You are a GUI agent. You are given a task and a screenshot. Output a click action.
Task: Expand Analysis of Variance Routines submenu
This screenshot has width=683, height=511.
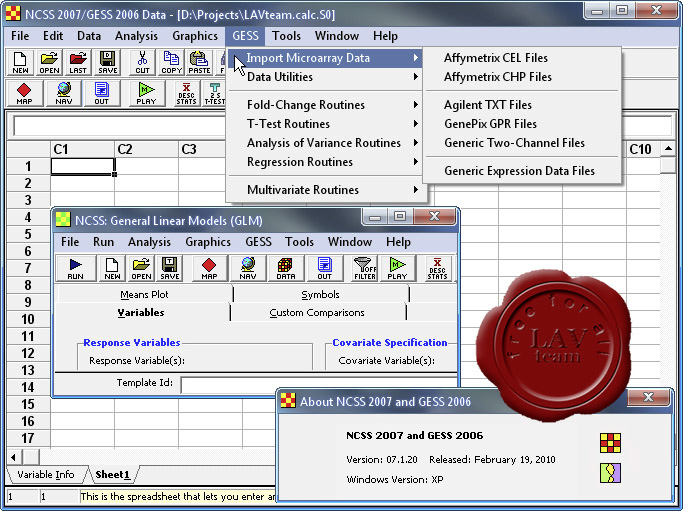pos(325,143)
